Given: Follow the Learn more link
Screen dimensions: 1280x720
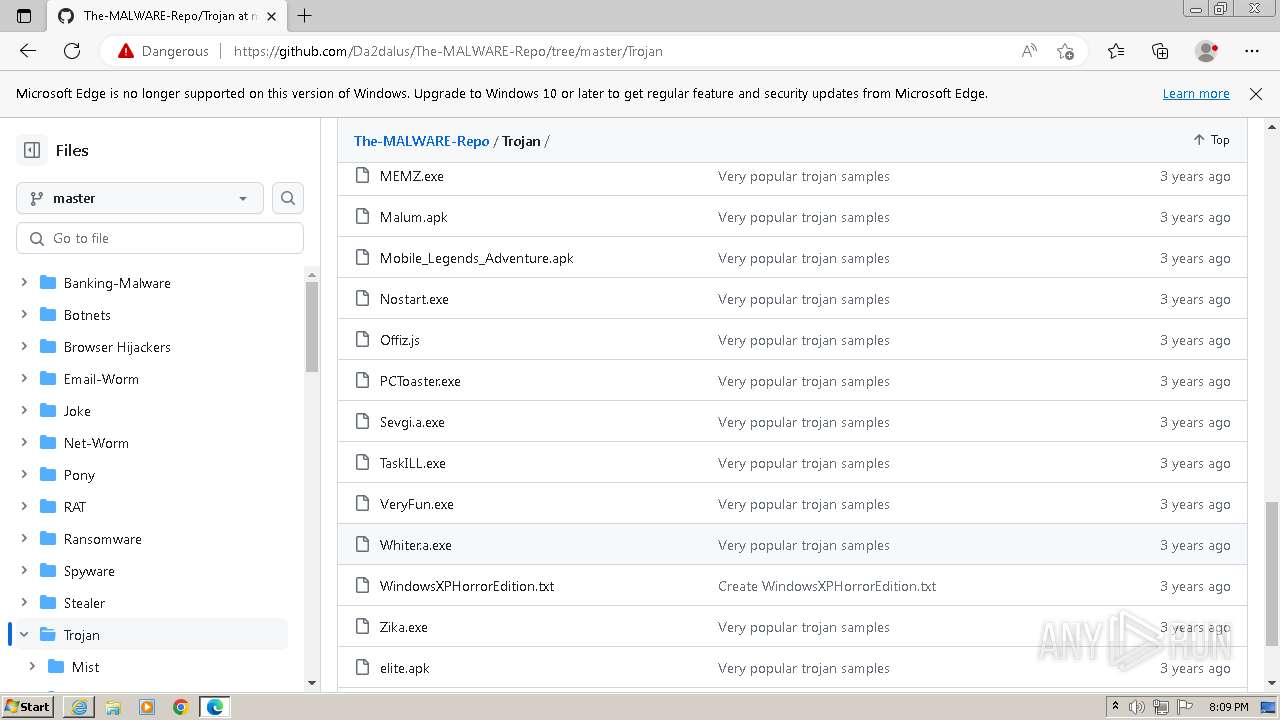Looking at the screenshot, I should [x=1196, y=93].
